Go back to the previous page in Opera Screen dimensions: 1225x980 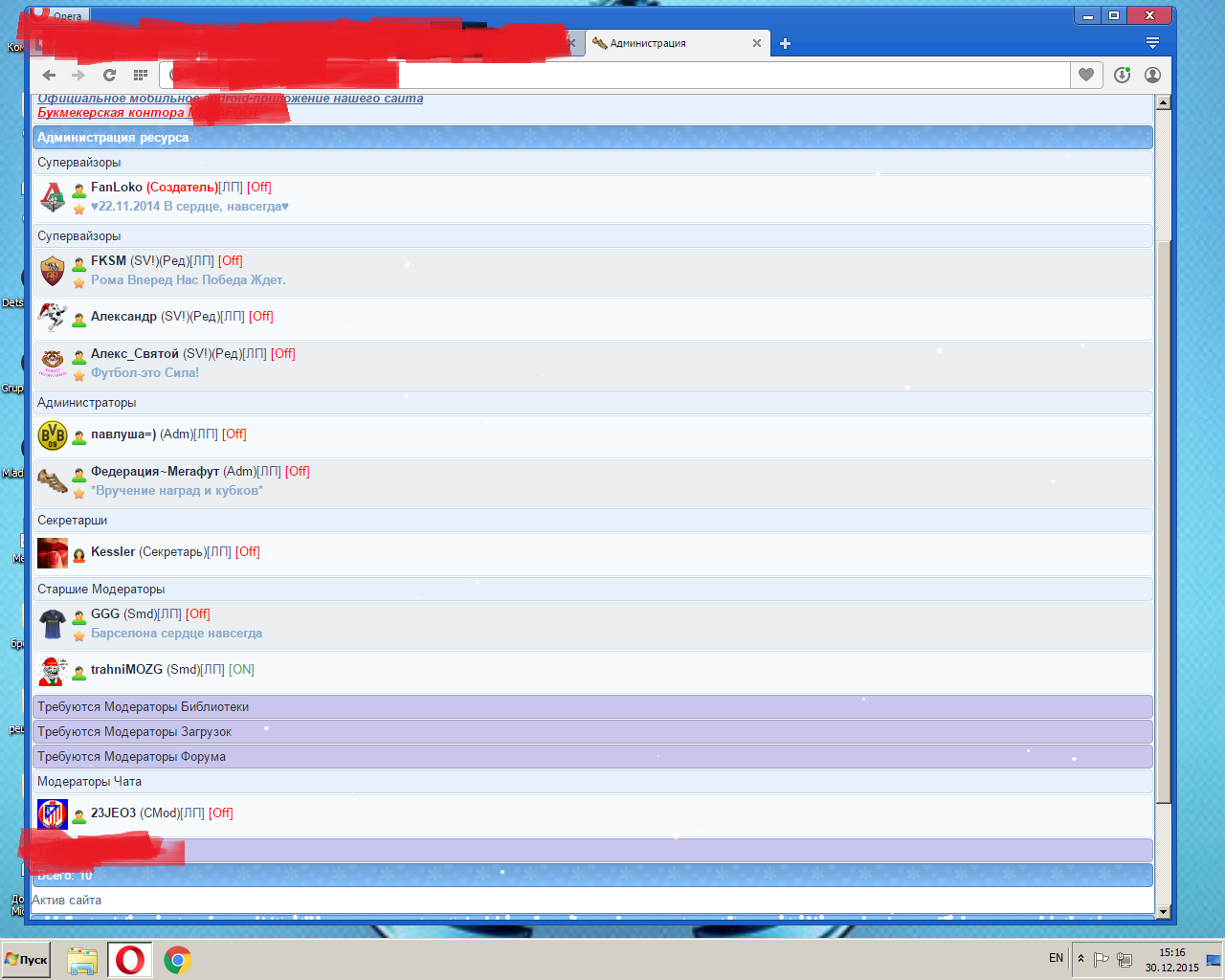tap(49, 75)
